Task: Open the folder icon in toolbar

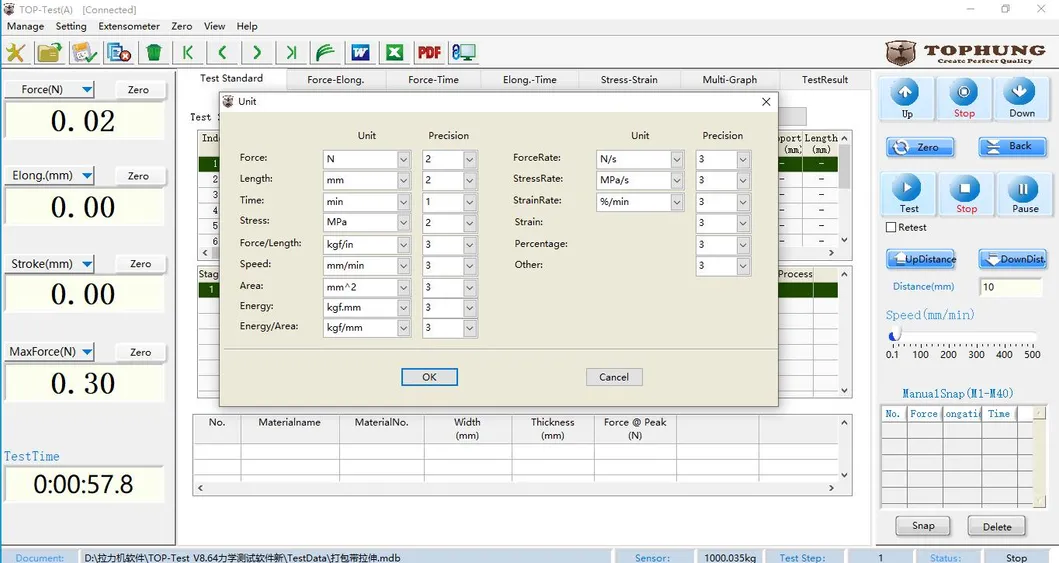Action: (48, 53)
